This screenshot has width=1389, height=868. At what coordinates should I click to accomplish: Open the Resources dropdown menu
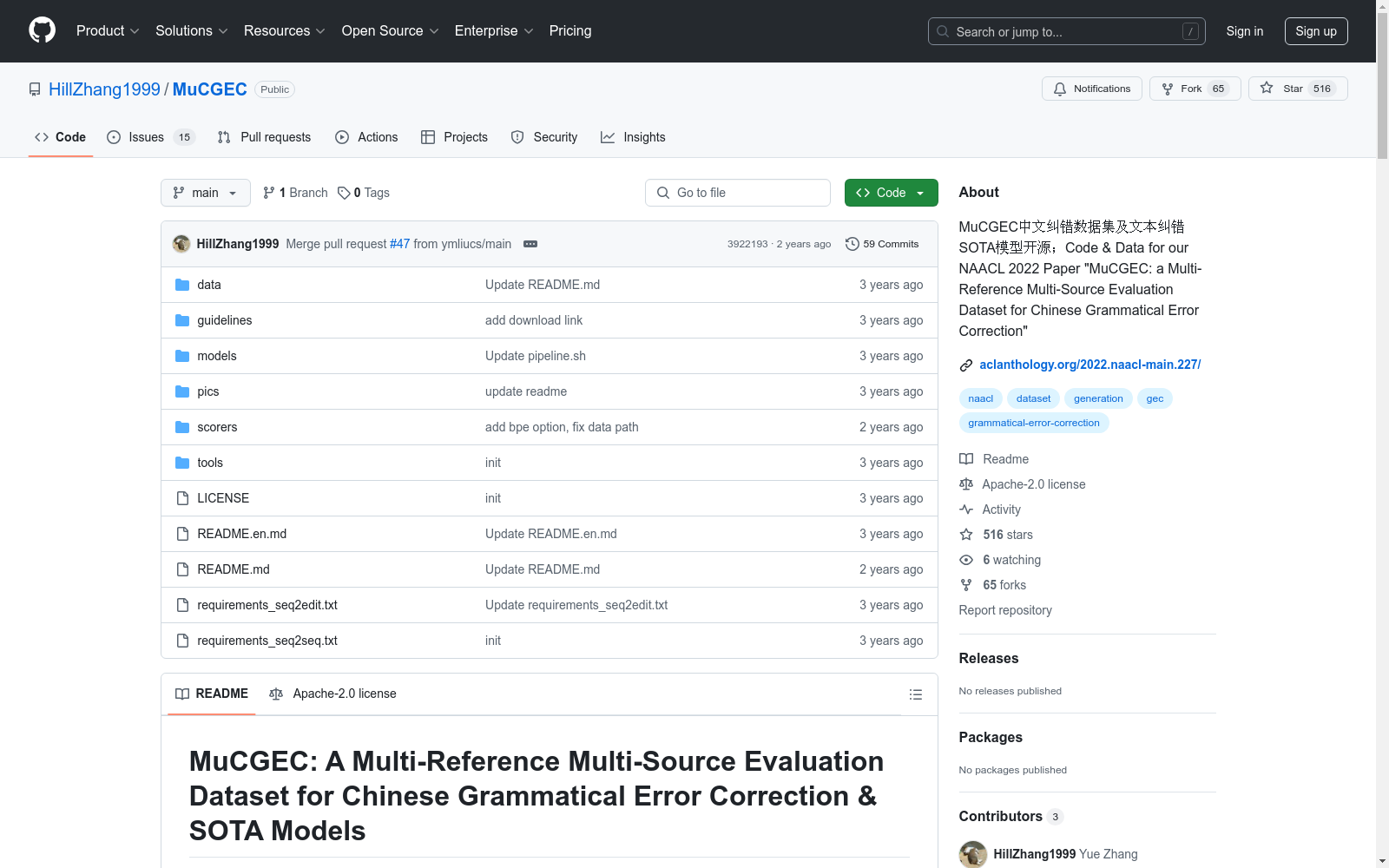[x=285, y=31]
